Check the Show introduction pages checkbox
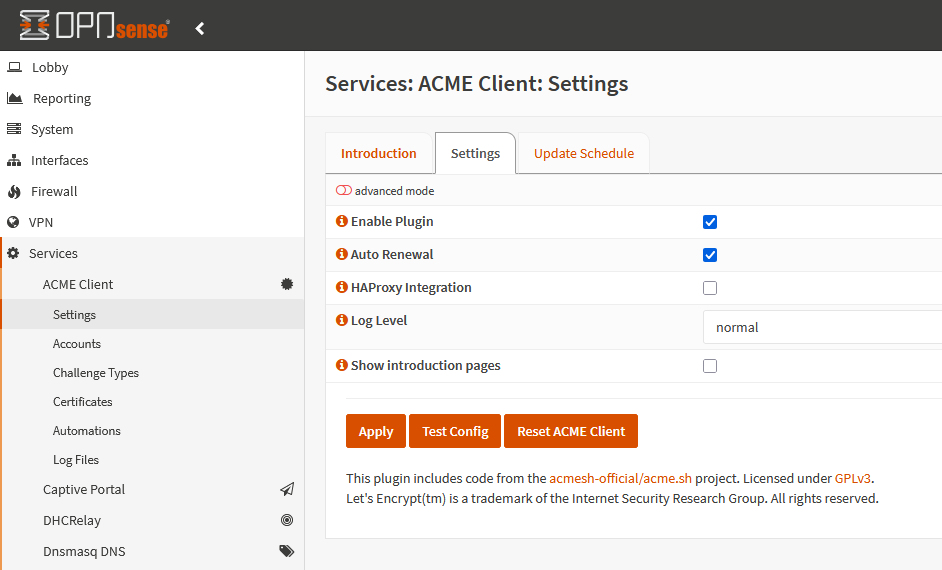The image size is (942, 570). pos(710,366)
